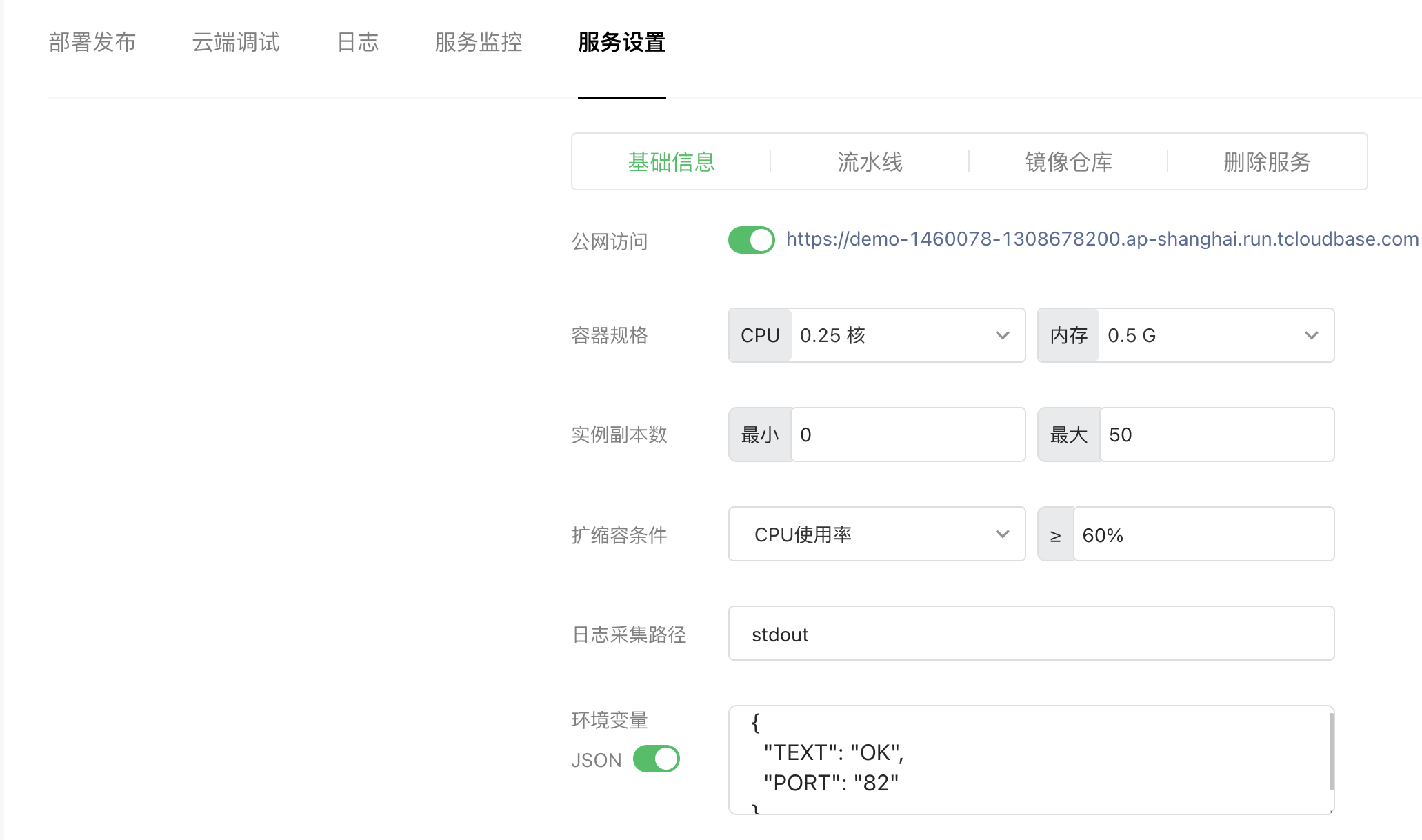Open the CPU 0.25 核 dropdown

pos(907,335)
